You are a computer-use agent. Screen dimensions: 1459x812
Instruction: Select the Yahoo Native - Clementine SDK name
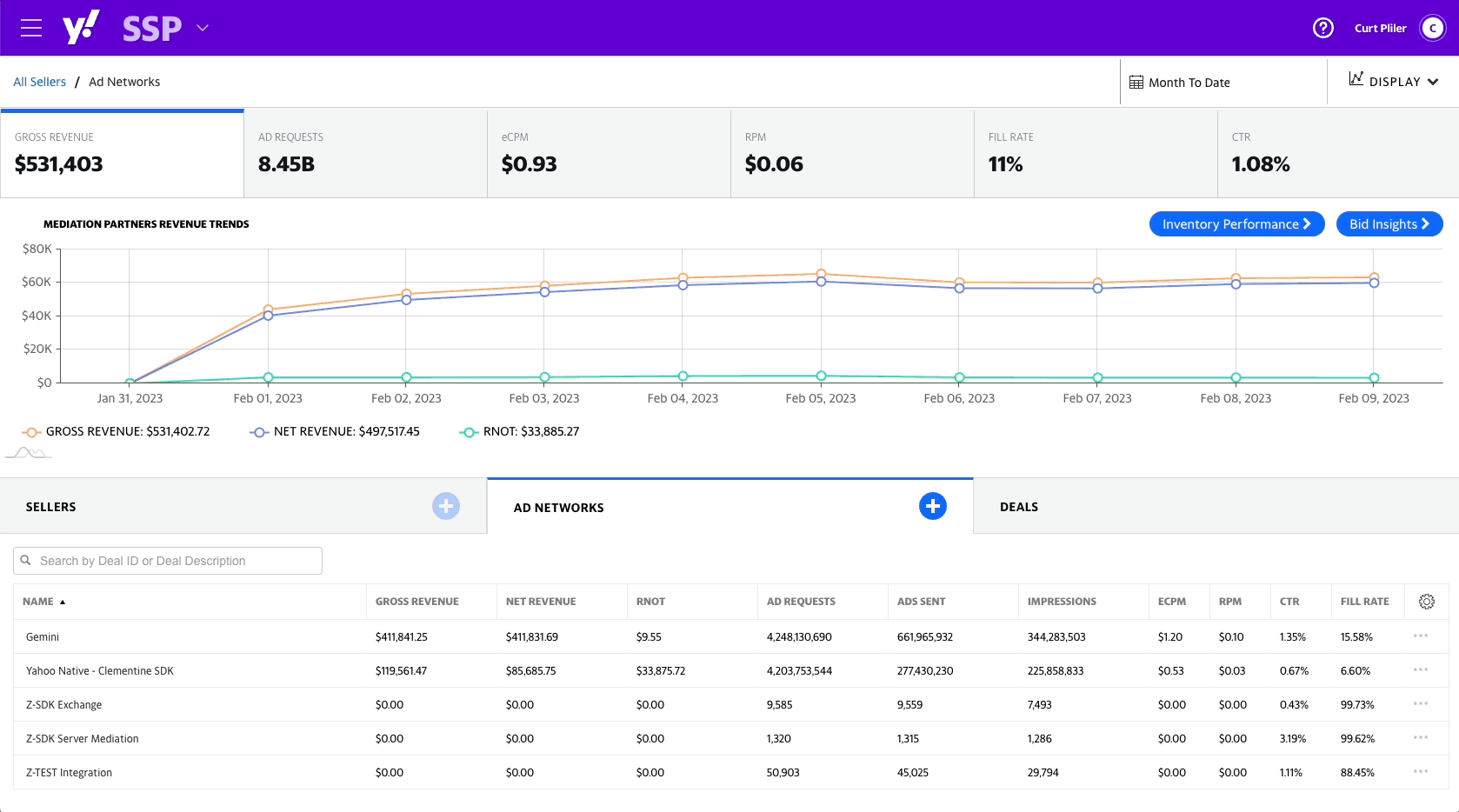[x=100, y=671]
